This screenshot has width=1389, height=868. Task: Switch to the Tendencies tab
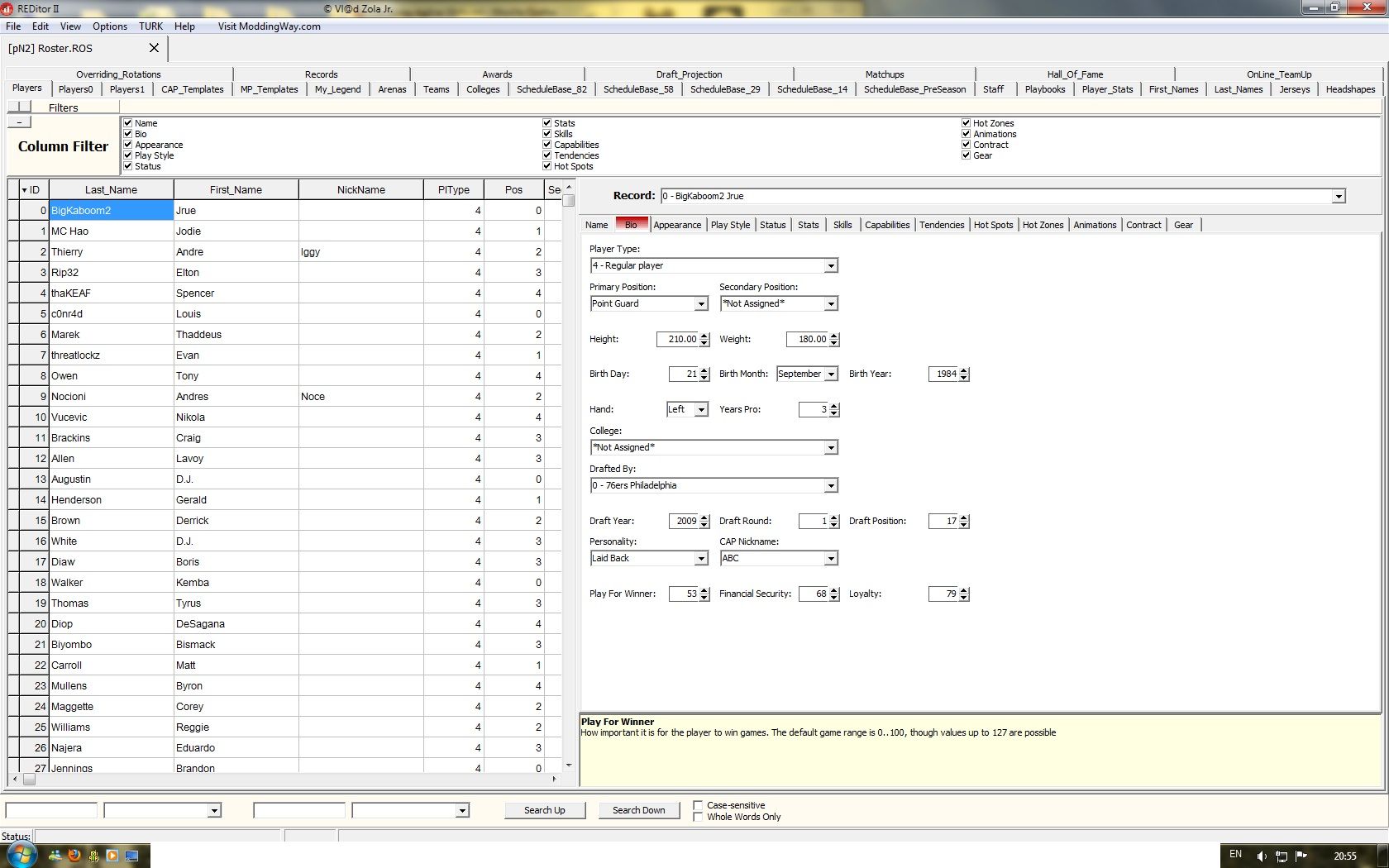click(942, 225)
